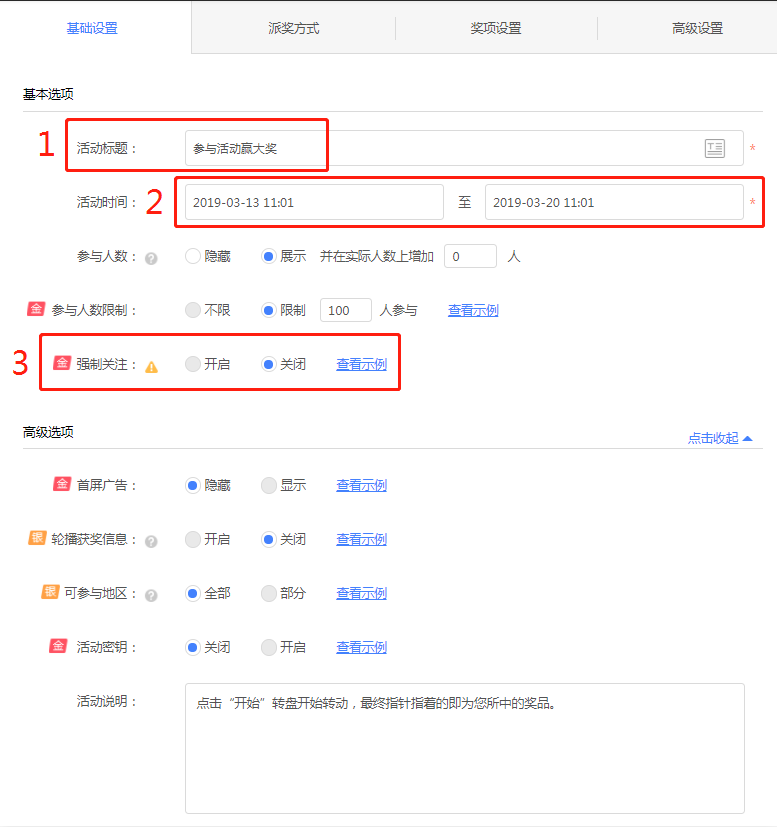Image resolution: width=777 pixels, height=827 pixels.
Task: Open 查看示例 link for 可参与地区
Action: (362, 593)
